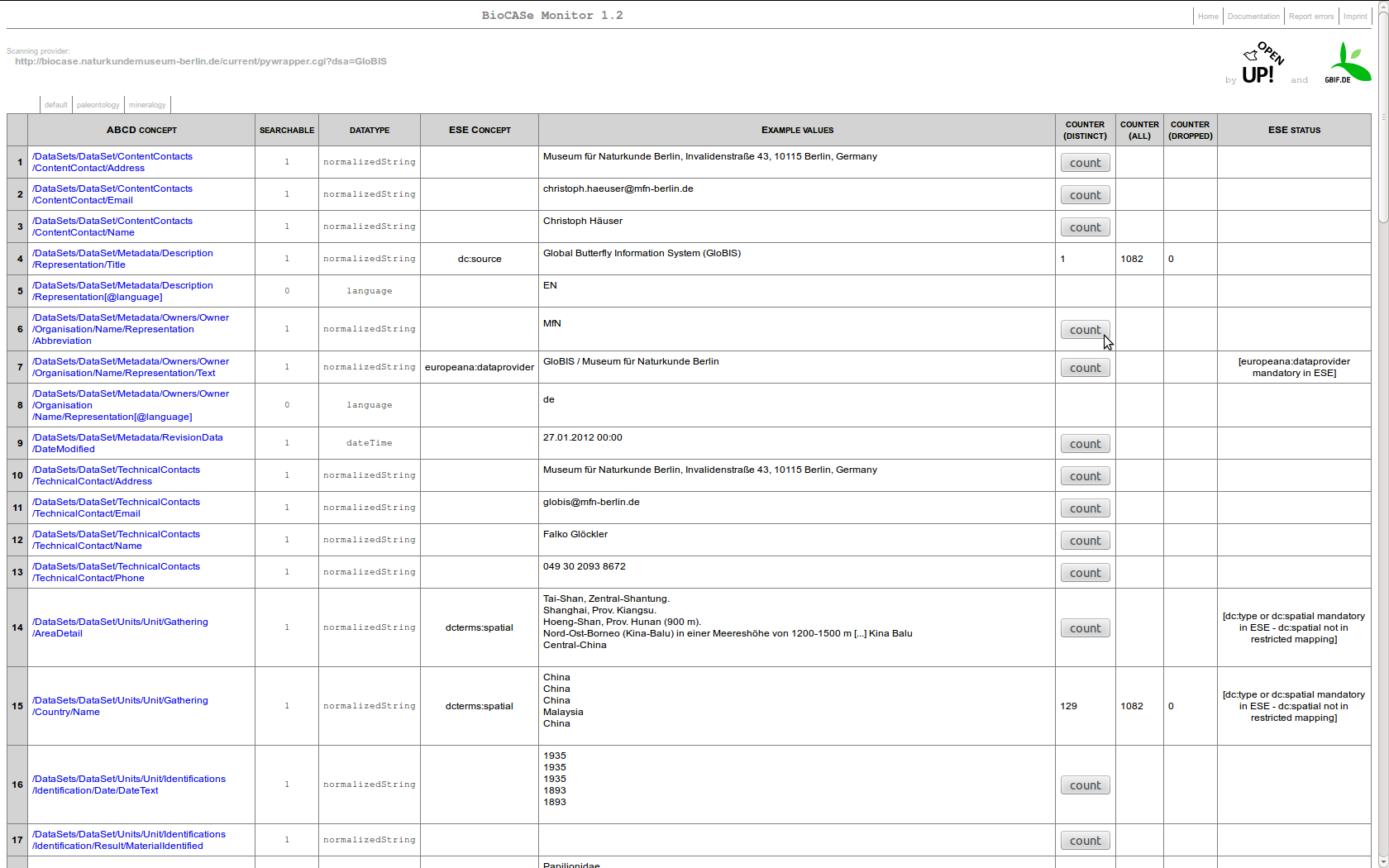Open ContentContact/Address concept link
Image resolution: width=1389 pixels, height=868 pixels.
click(112, 162)
